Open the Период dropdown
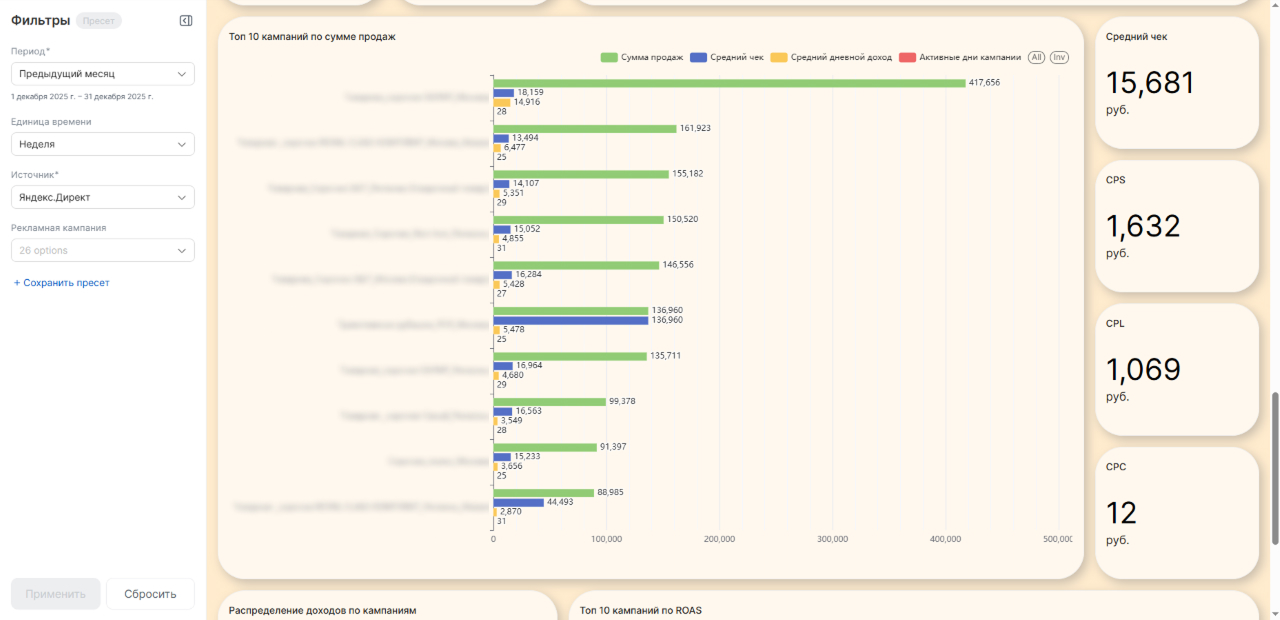 (x=103, y=74)
